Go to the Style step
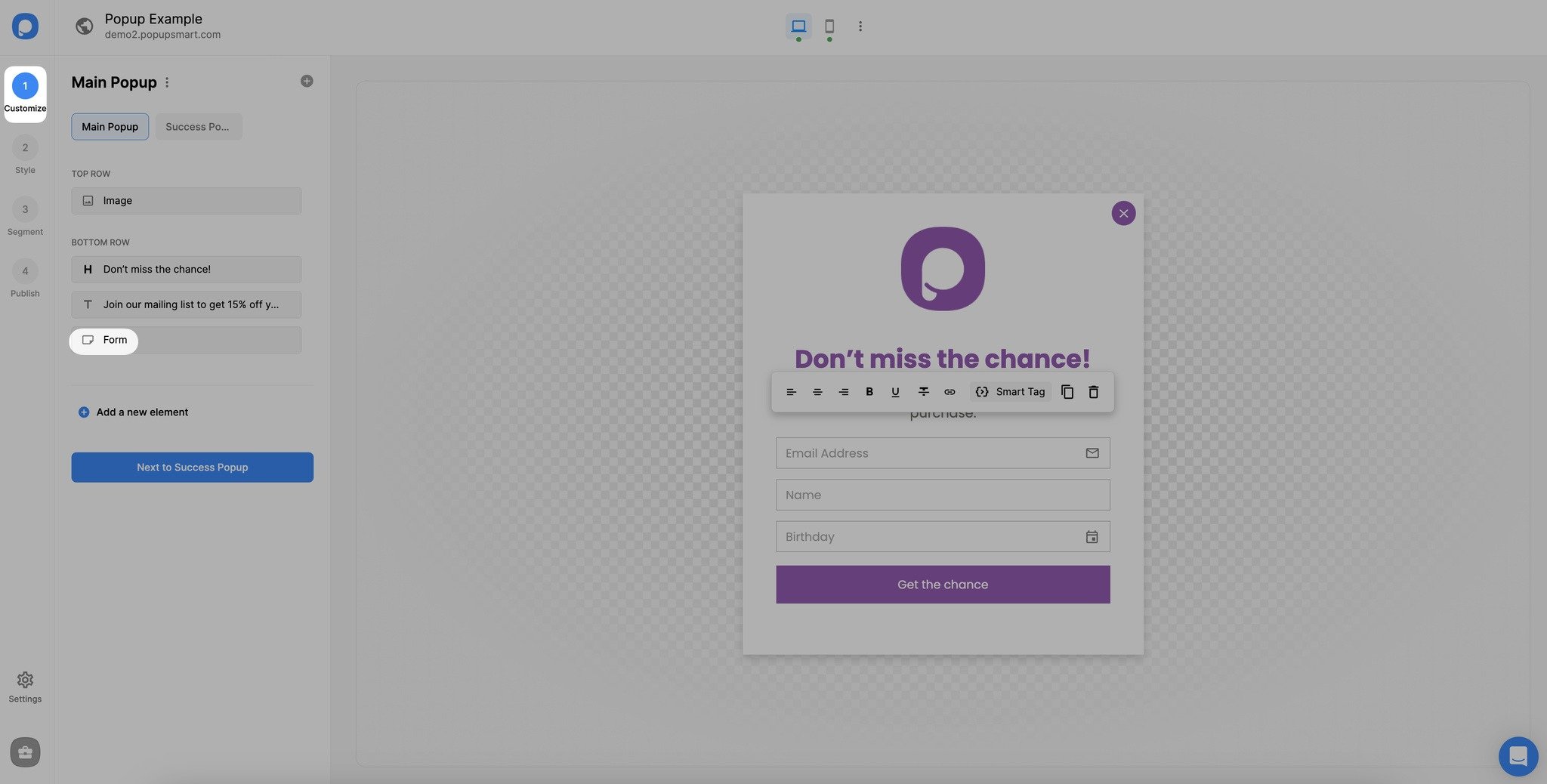Viewport: 1547px width, 784px height. [x=25, y=155]
